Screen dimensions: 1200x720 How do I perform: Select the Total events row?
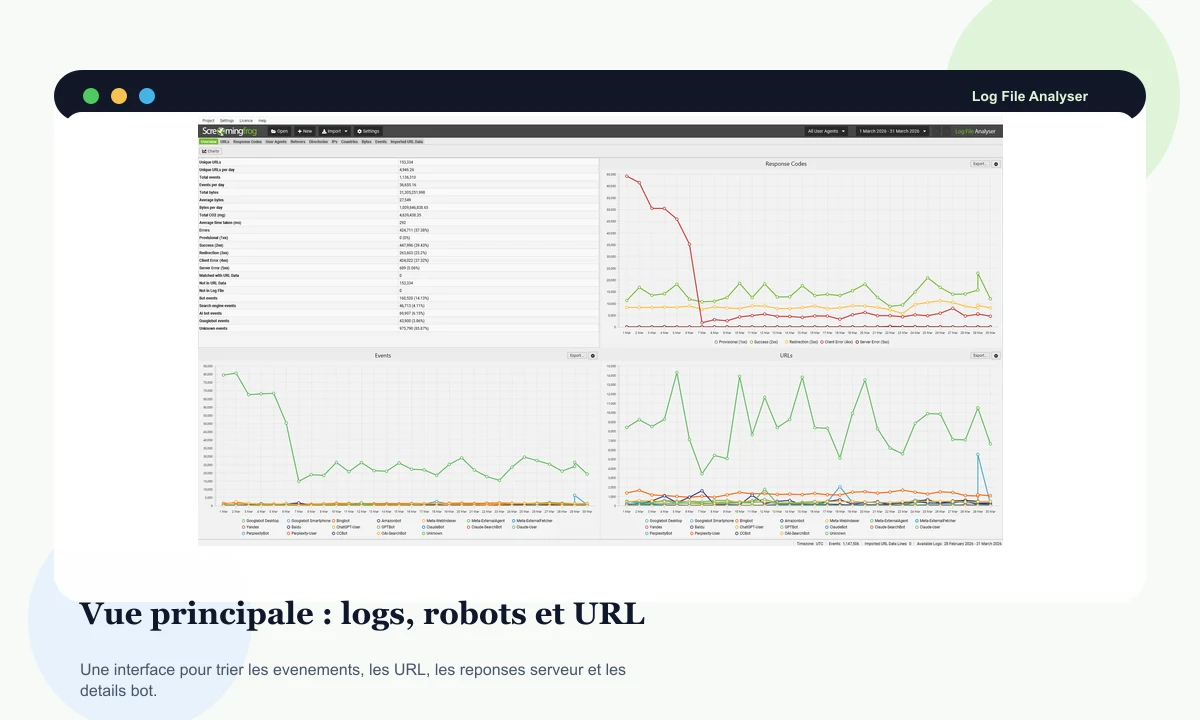point(398,177)
